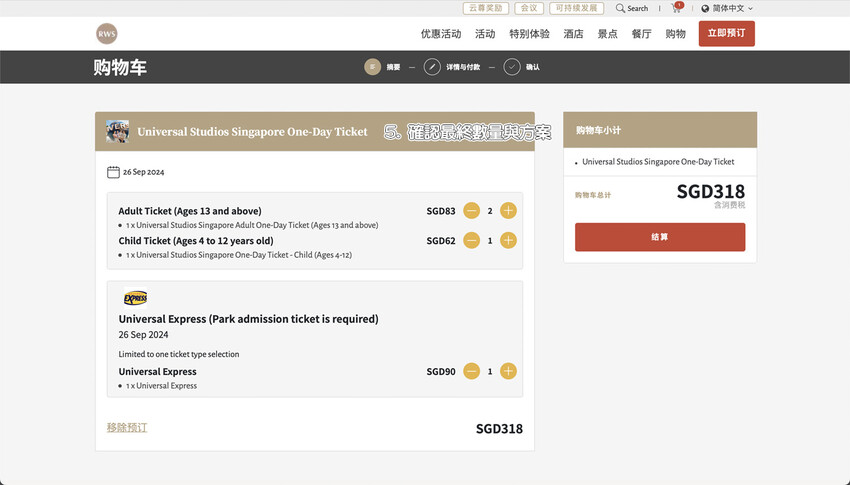Click the 立即预订 book now button
This screenshot has height=485, width=850.
tap(726, 33)
